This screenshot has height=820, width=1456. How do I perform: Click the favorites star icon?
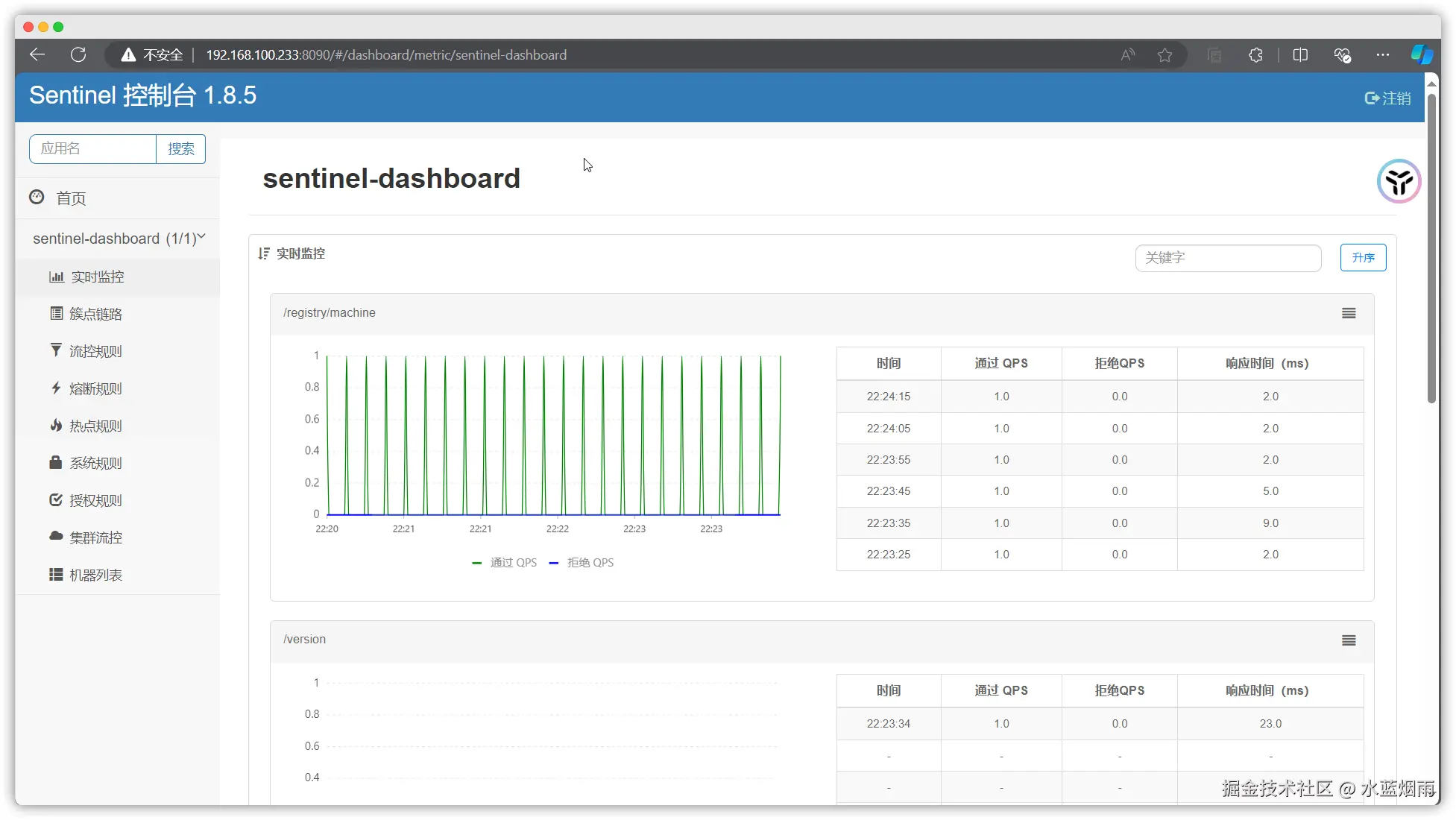1165,54
